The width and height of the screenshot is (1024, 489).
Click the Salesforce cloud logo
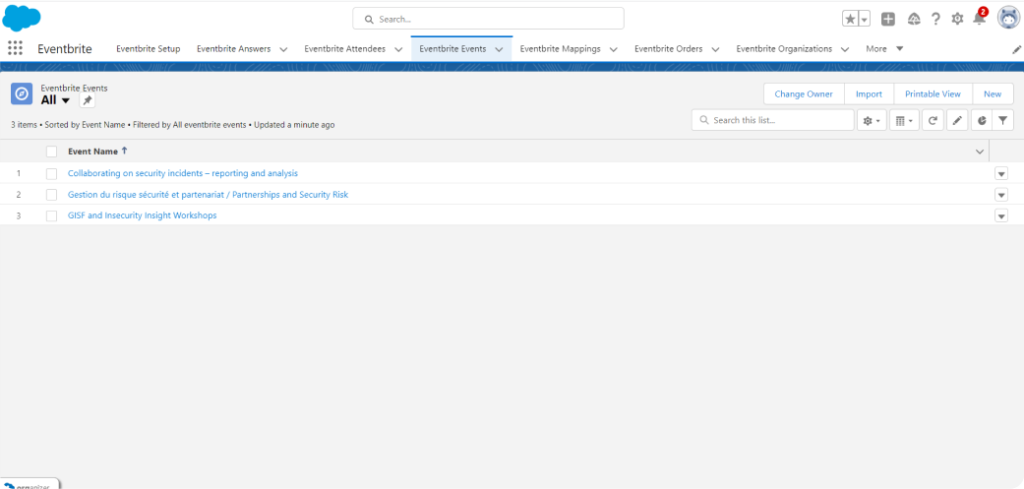pos(22,18)
